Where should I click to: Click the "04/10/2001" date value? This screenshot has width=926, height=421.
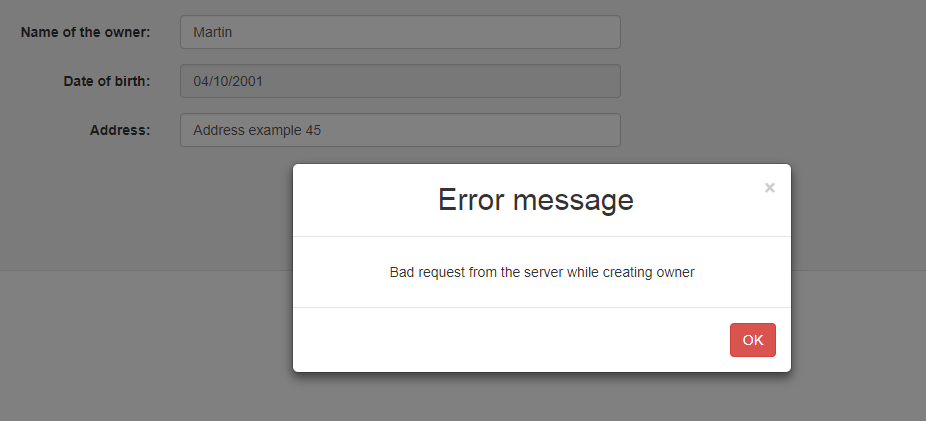coord(228,82)
